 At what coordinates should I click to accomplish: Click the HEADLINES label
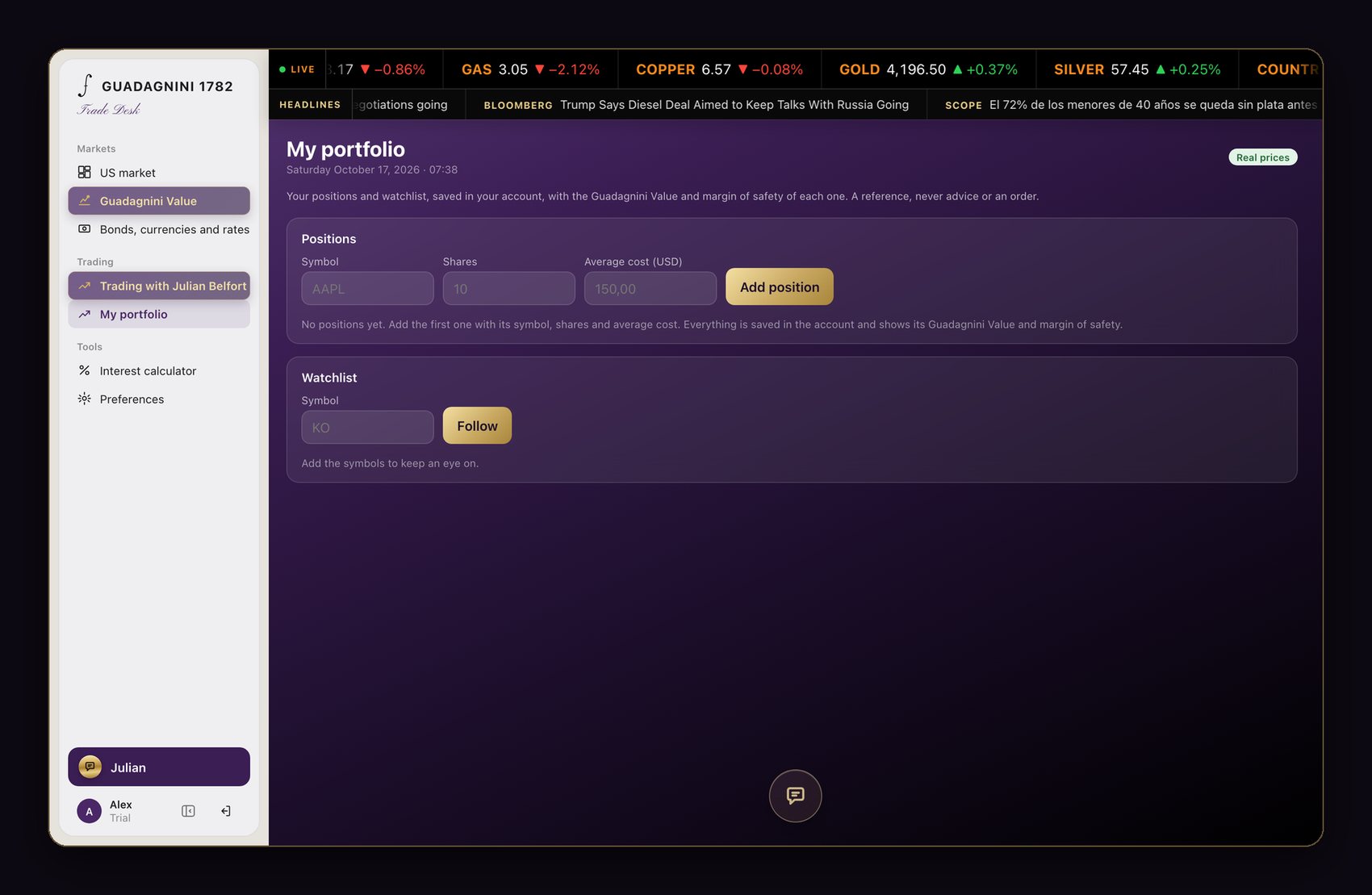[x=310, y=105]
